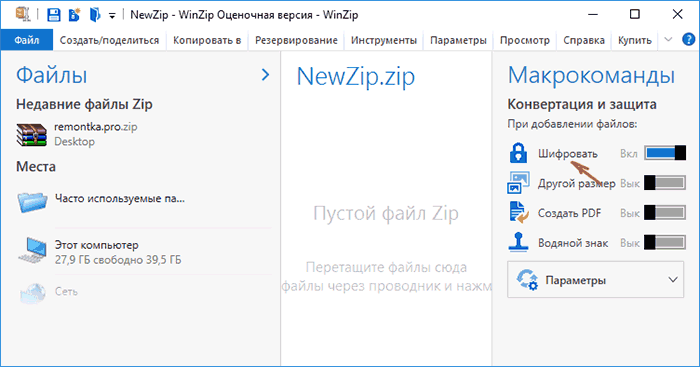Open the Справка tab
This screenshot has height=367, width=700.
point(583,40)
